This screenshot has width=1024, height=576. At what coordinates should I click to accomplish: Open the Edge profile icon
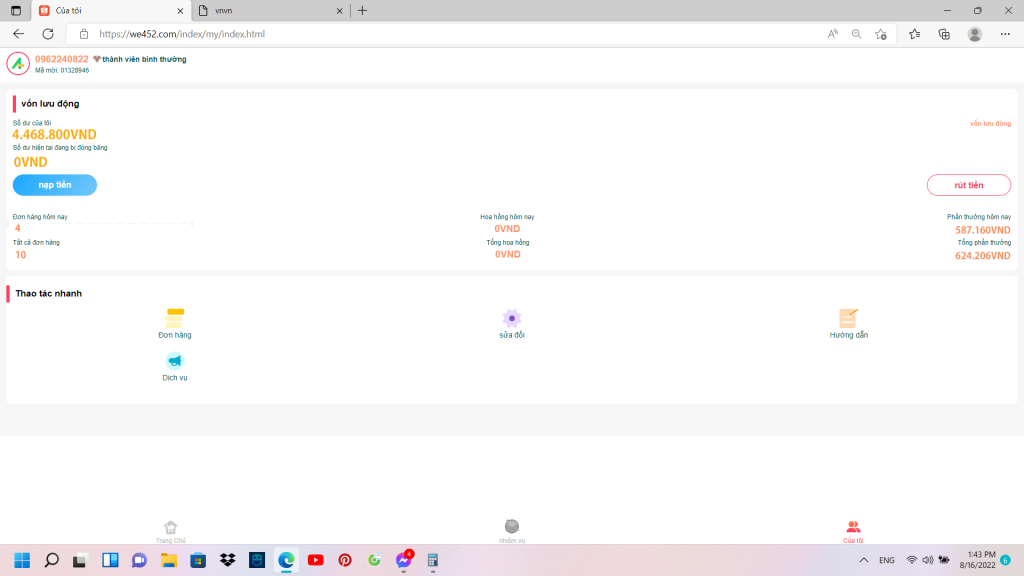click(x=975, y=34)
